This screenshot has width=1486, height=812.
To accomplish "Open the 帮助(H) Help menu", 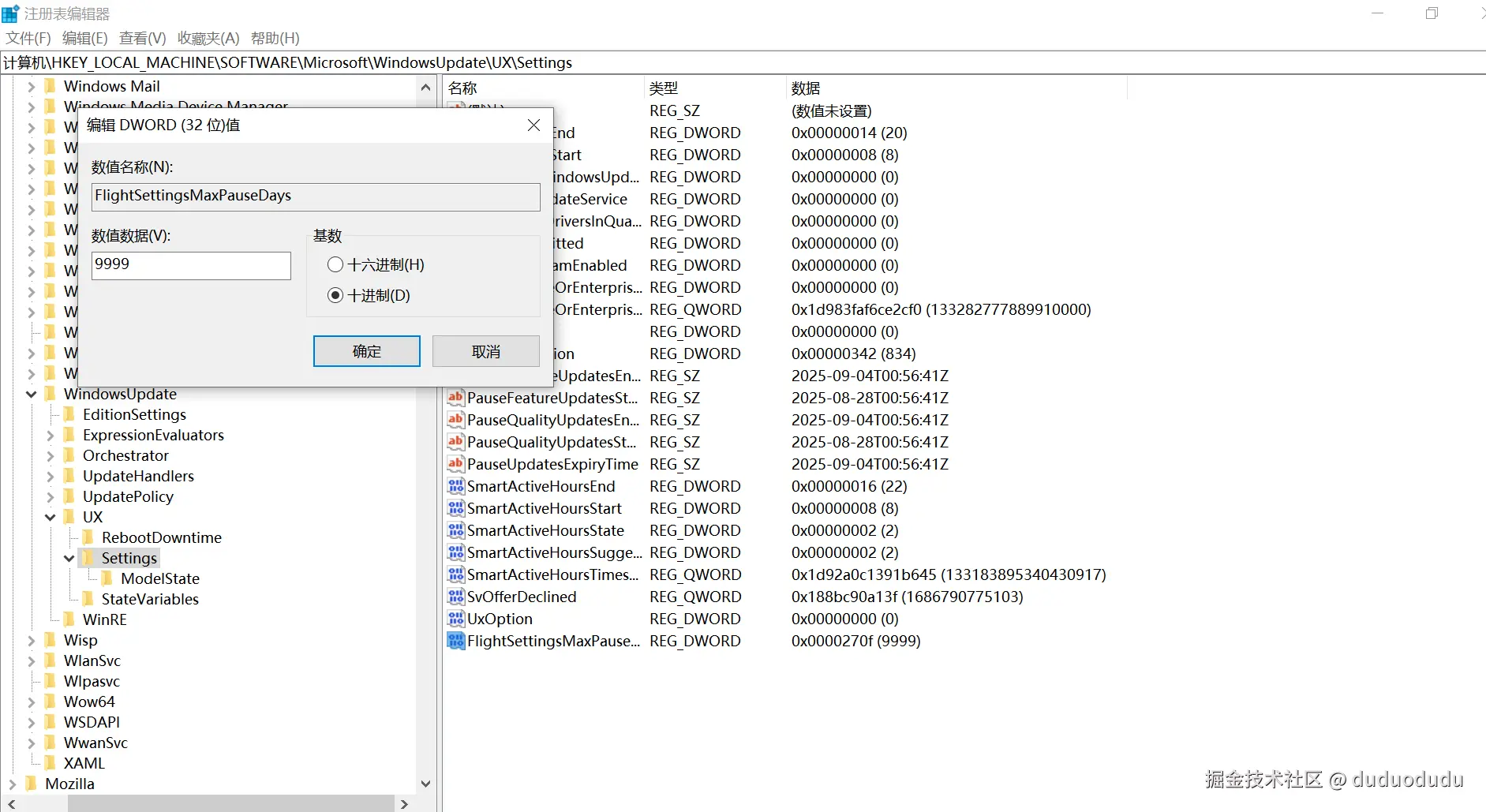I will 275,38.
